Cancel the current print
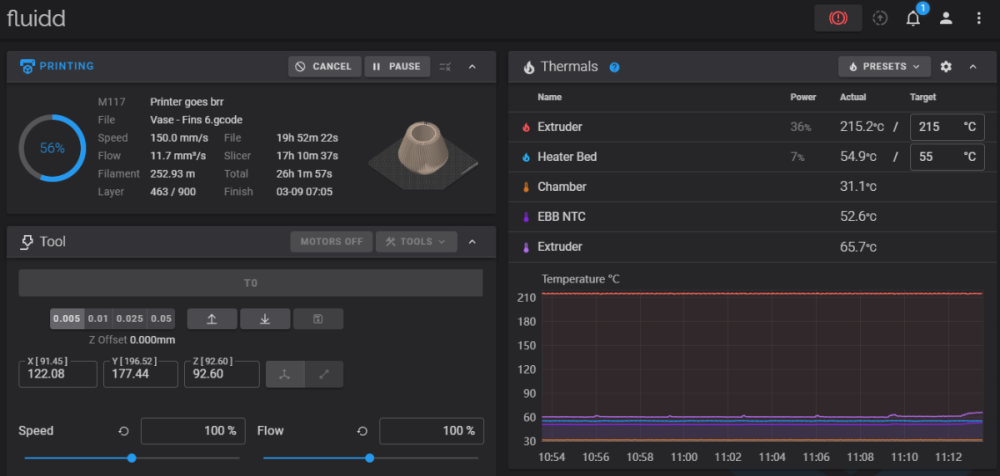Viewport: 1000px width, 476px height. coord(325,66)
